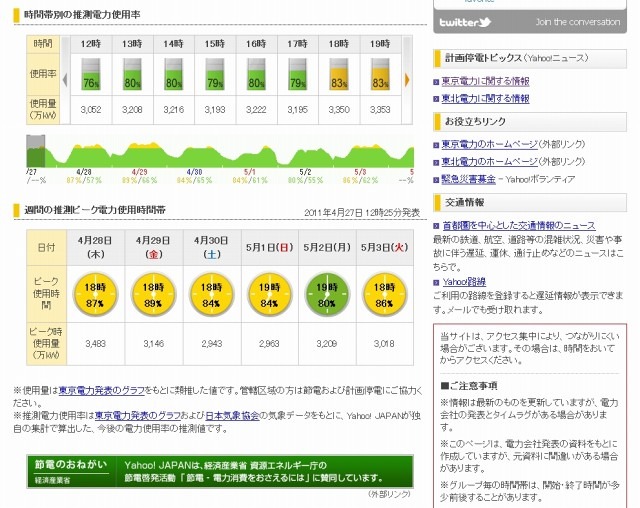Click the 3,483 peak usage value
This screenshot has width=640, height=508.
pos(96,344)
